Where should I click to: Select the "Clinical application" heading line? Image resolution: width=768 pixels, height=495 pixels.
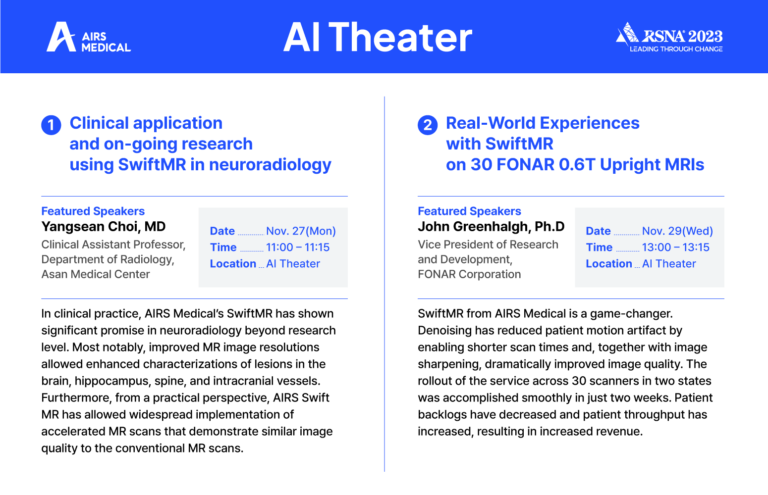pyautogui.click(x=146, y=123)
